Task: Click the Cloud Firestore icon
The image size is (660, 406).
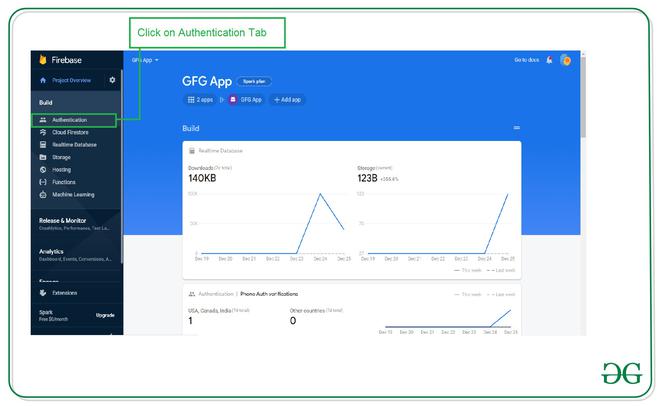Action: (43, 132)
